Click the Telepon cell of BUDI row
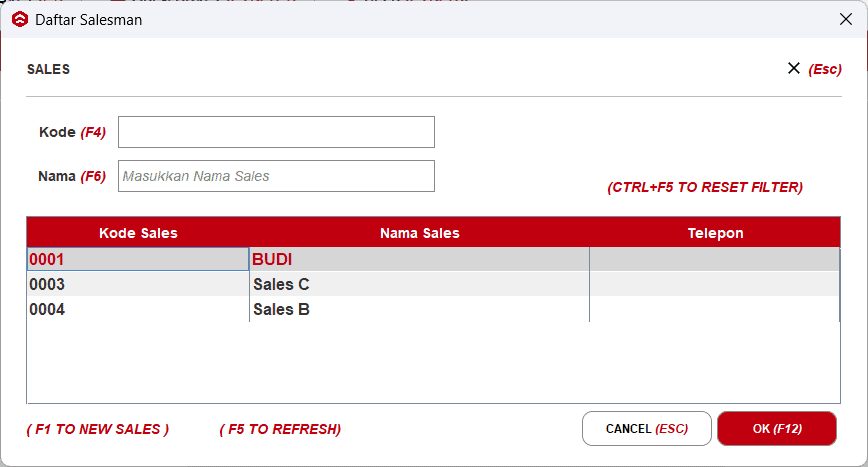Screen dimensions: 868x467 coord(715,259)
